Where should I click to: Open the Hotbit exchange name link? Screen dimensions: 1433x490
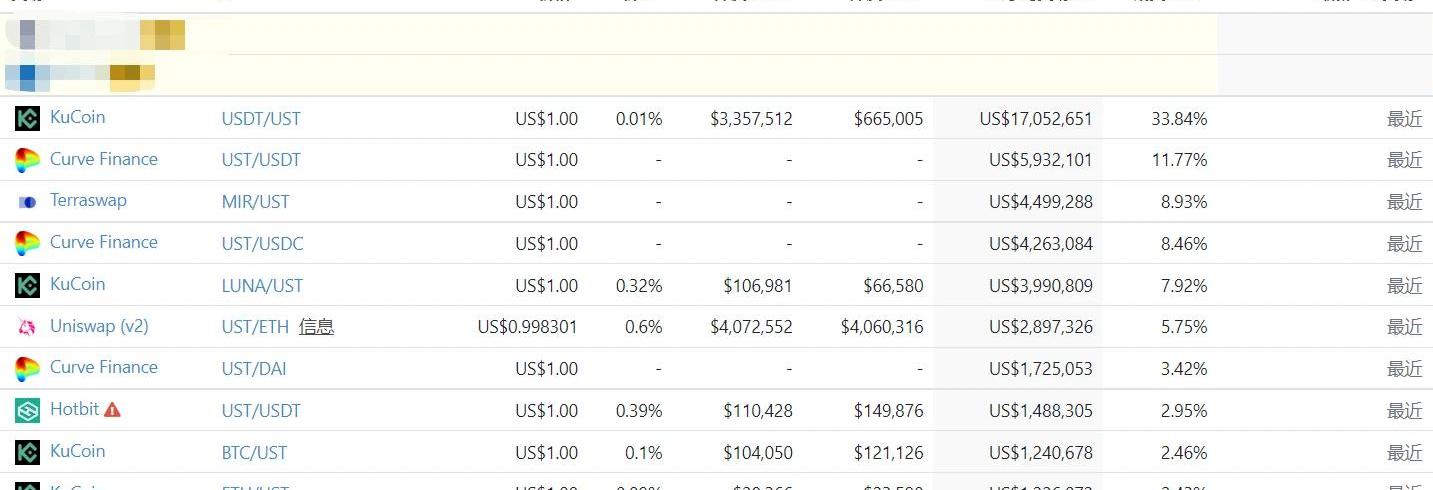[x=75, y=409]
